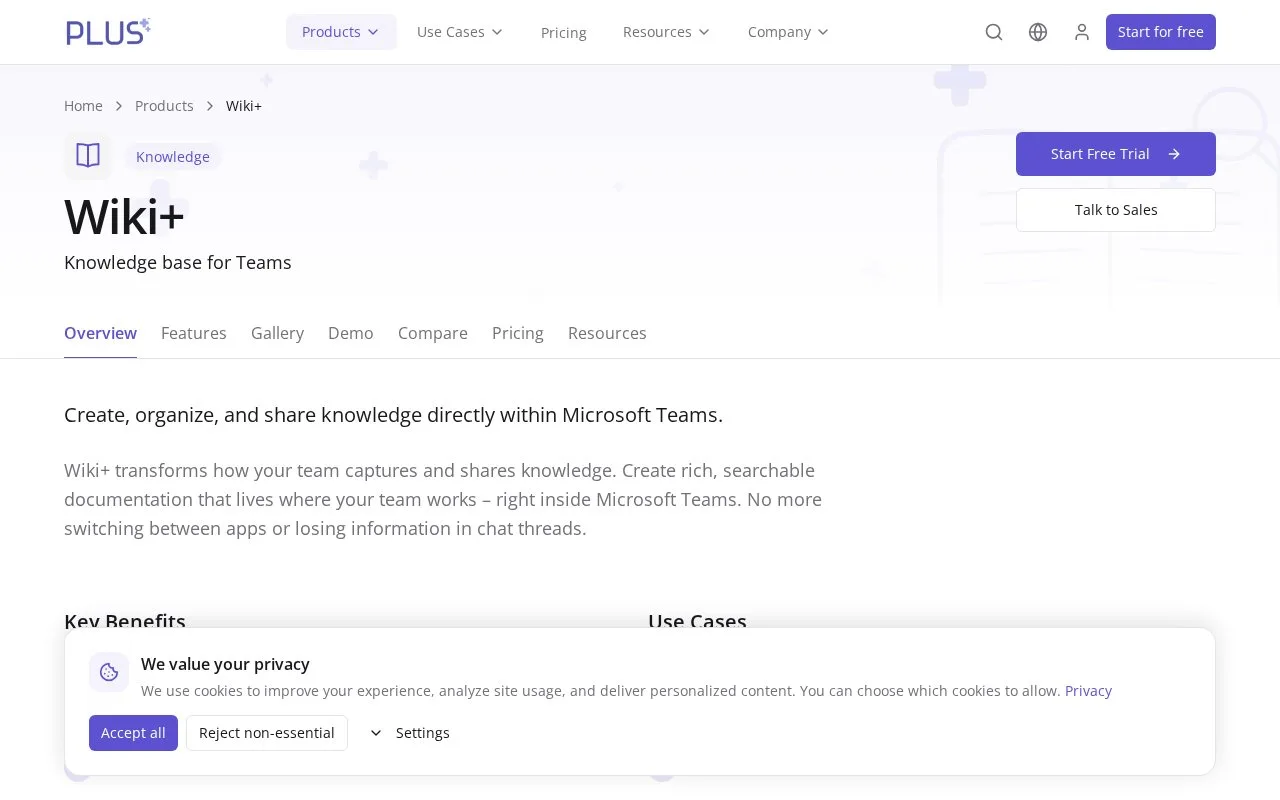Viewport: 1280px width, 800px height.
Task: Switch to the Features tab
Action: click(194, 333)
